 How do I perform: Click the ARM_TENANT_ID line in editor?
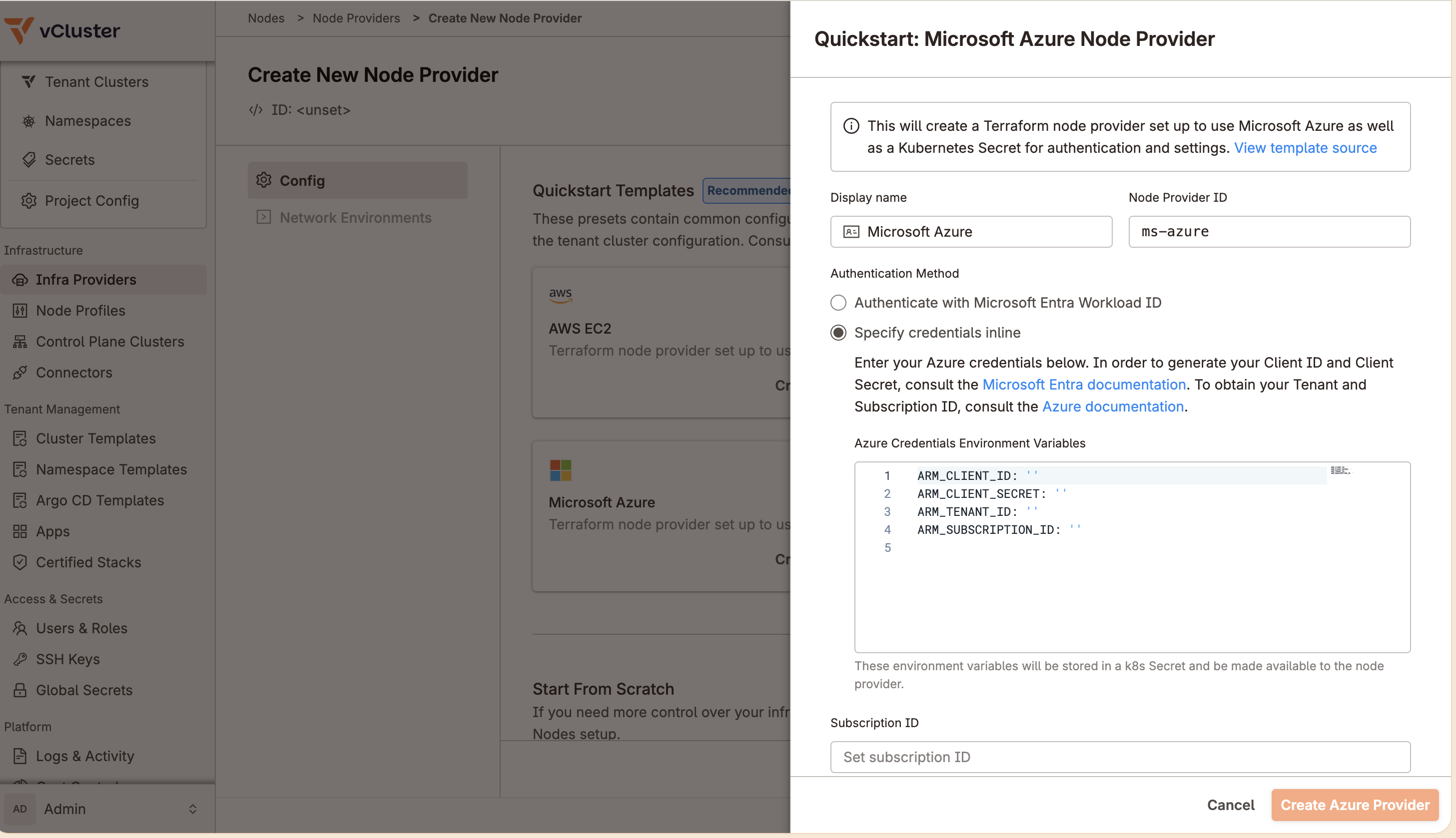(977, 512)
